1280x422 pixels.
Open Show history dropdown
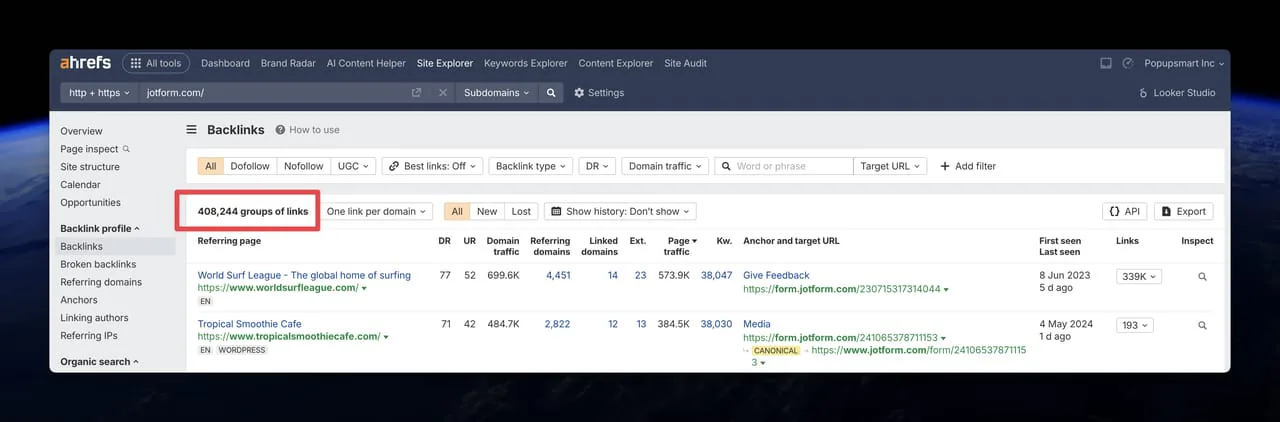tap(620, 211)
